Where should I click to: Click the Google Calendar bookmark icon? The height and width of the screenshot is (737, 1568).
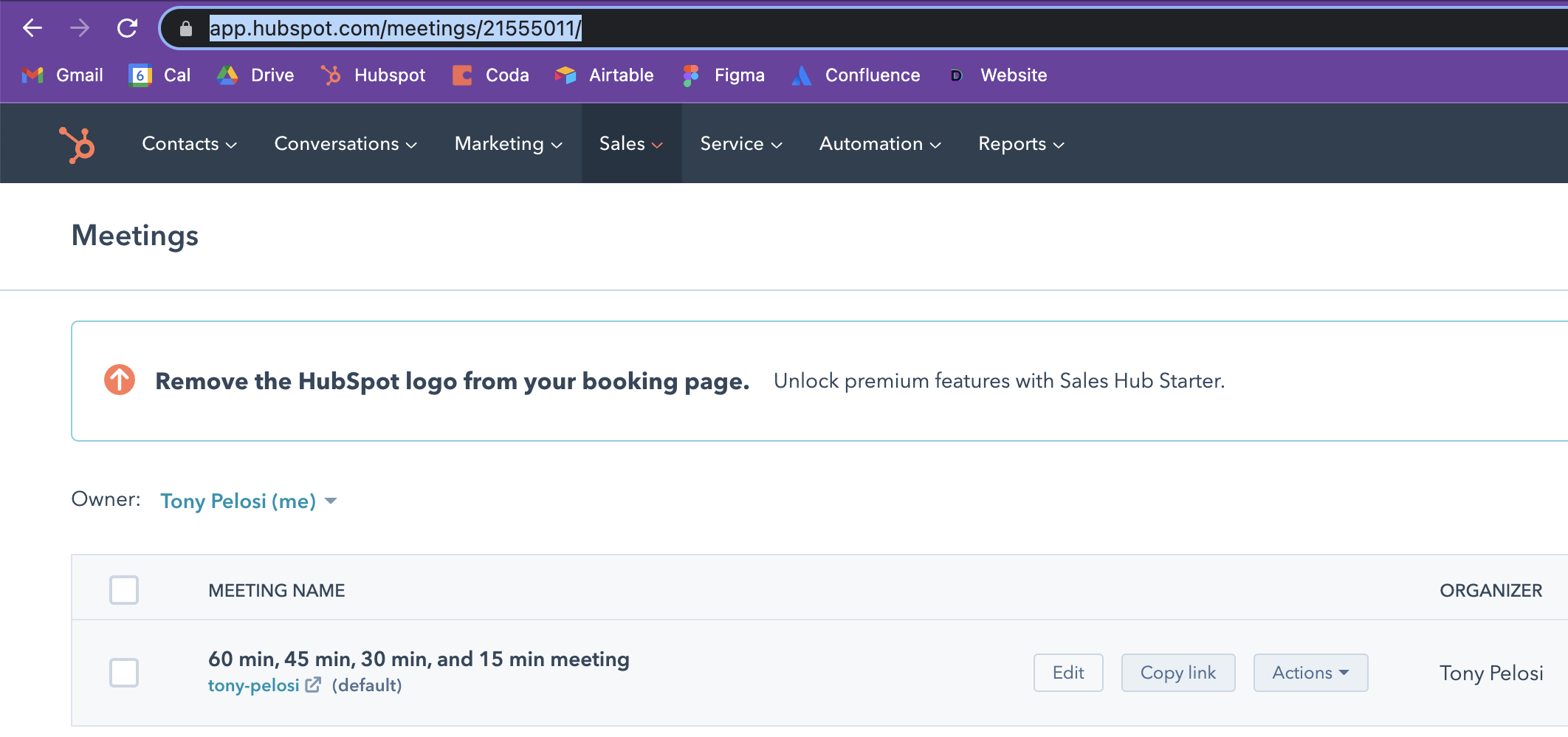point(140,75)
